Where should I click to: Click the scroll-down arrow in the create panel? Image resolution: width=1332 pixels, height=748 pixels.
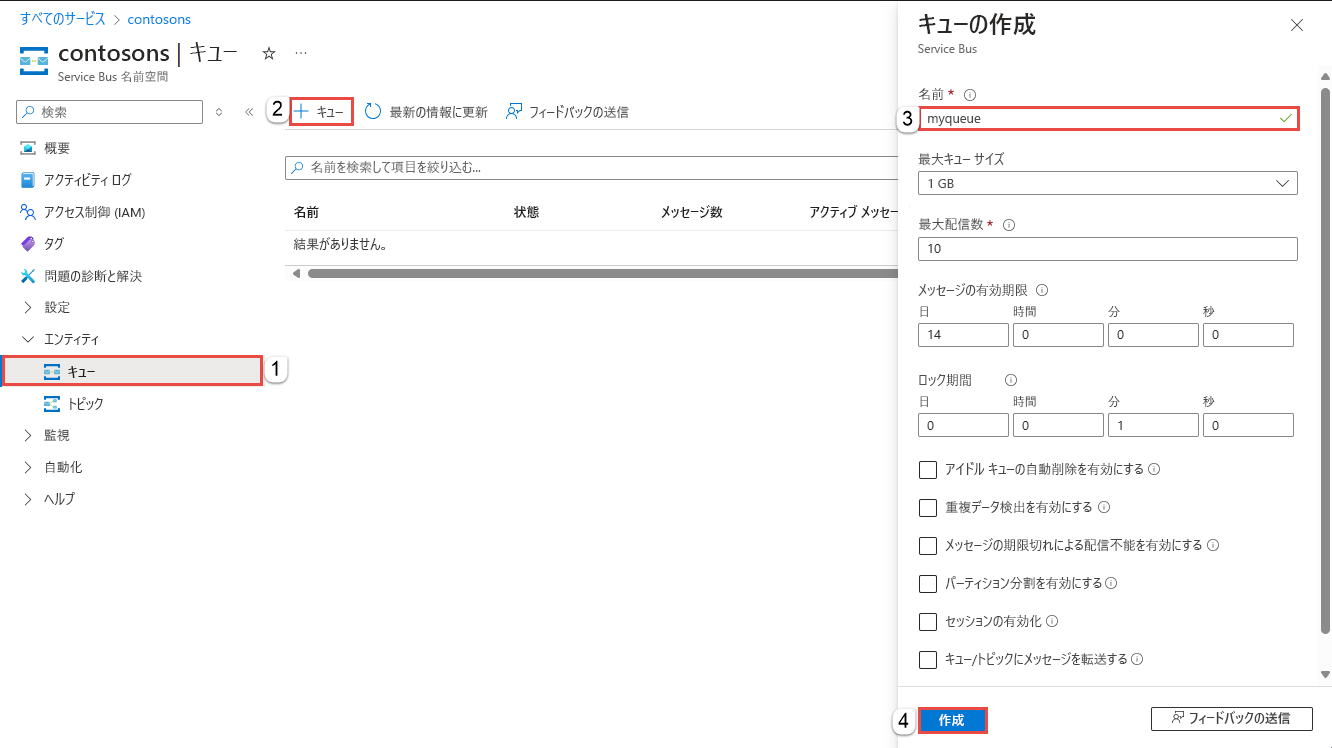click(x=1326, y=674)
